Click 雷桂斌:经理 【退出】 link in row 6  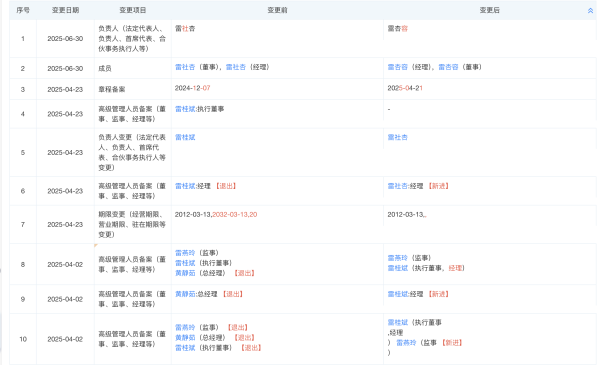click(x=185, y=186)
